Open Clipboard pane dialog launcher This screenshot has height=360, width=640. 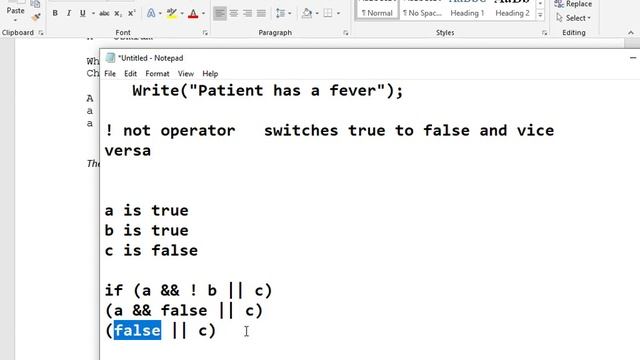[41, 33]
